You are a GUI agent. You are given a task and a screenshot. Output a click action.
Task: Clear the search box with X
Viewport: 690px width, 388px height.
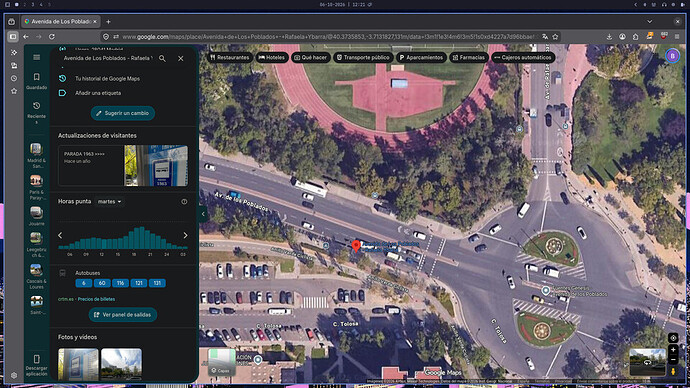(181, 58)
